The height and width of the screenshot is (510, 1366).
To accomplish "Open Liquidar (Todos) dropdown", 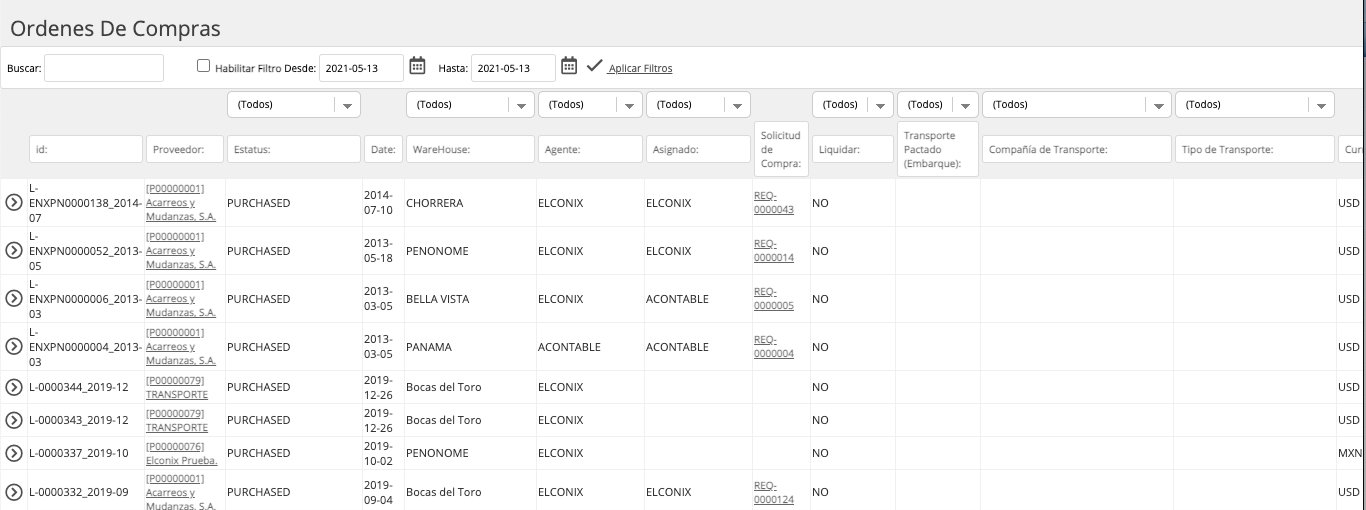I will click(853, 104).
